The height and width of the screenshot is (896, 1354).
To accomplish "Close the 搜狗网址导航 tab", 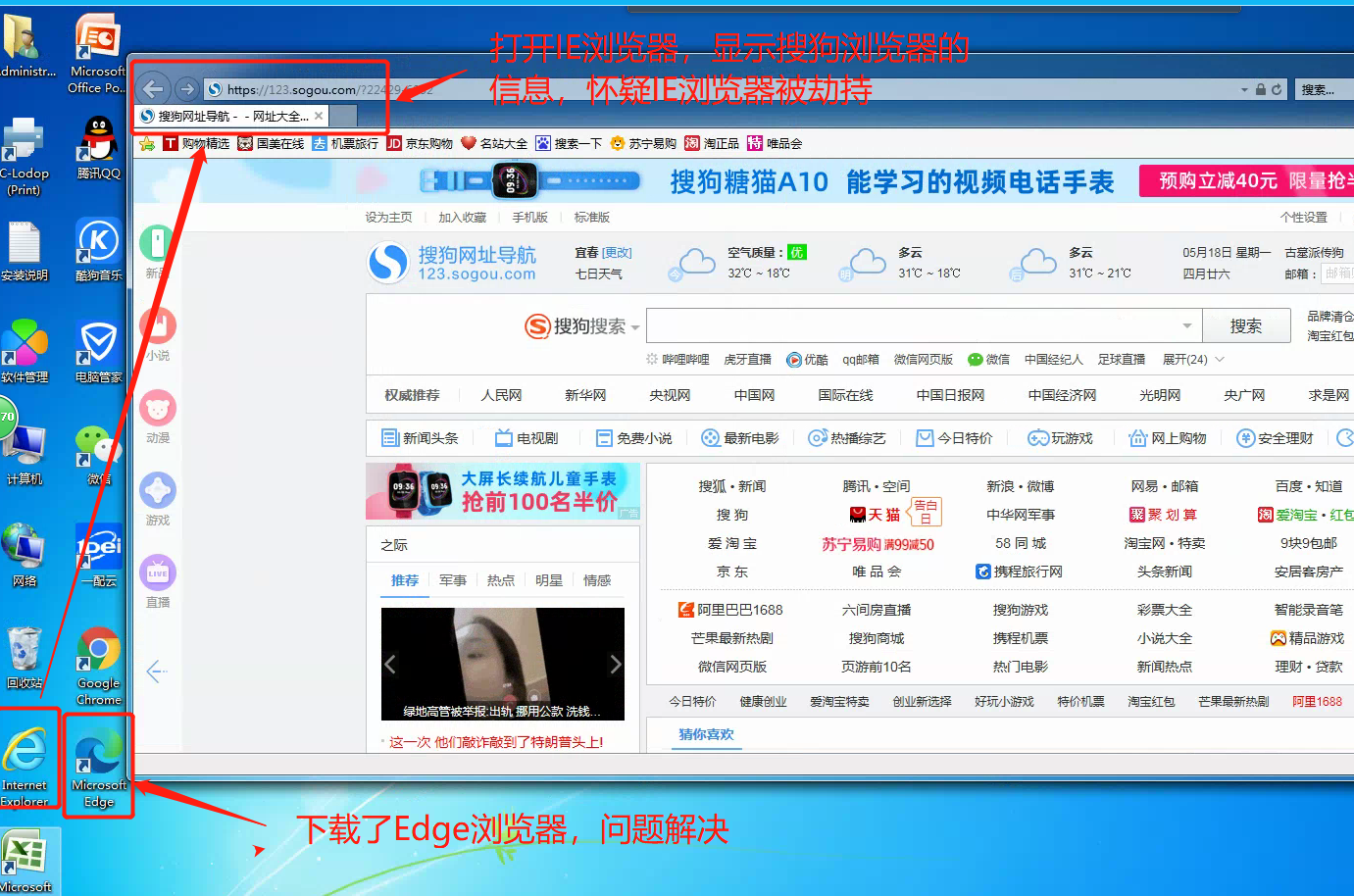I will tap(319, 116).
